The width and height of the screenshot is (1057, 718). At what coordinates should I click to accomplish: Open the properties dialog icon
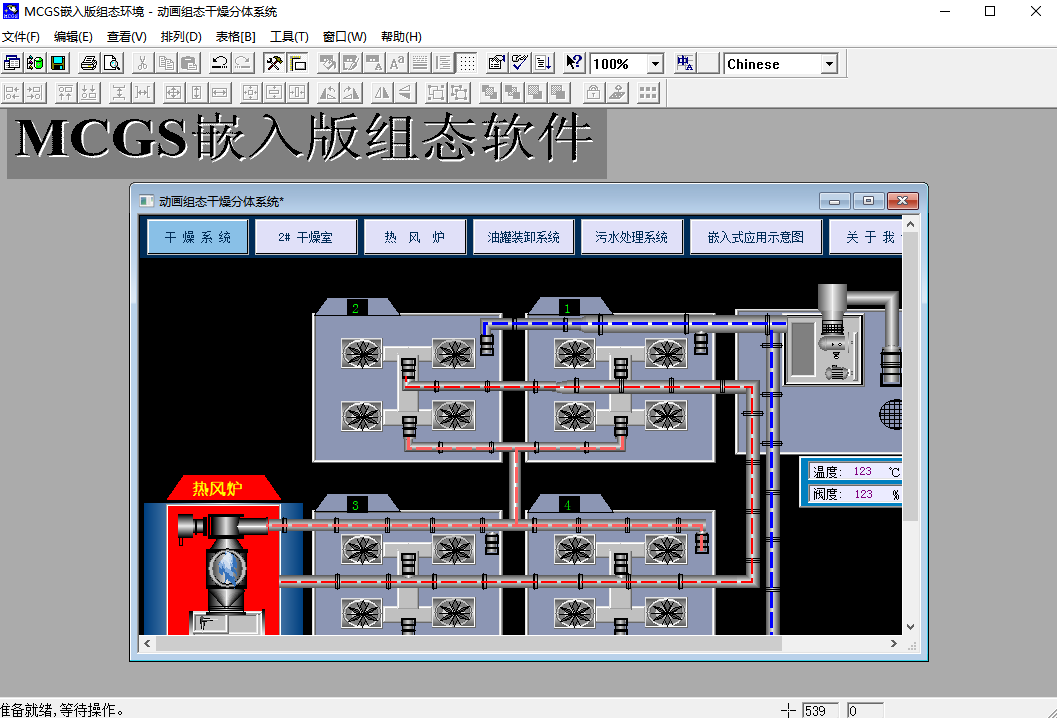pyautogui.click(x=497, y=63)
